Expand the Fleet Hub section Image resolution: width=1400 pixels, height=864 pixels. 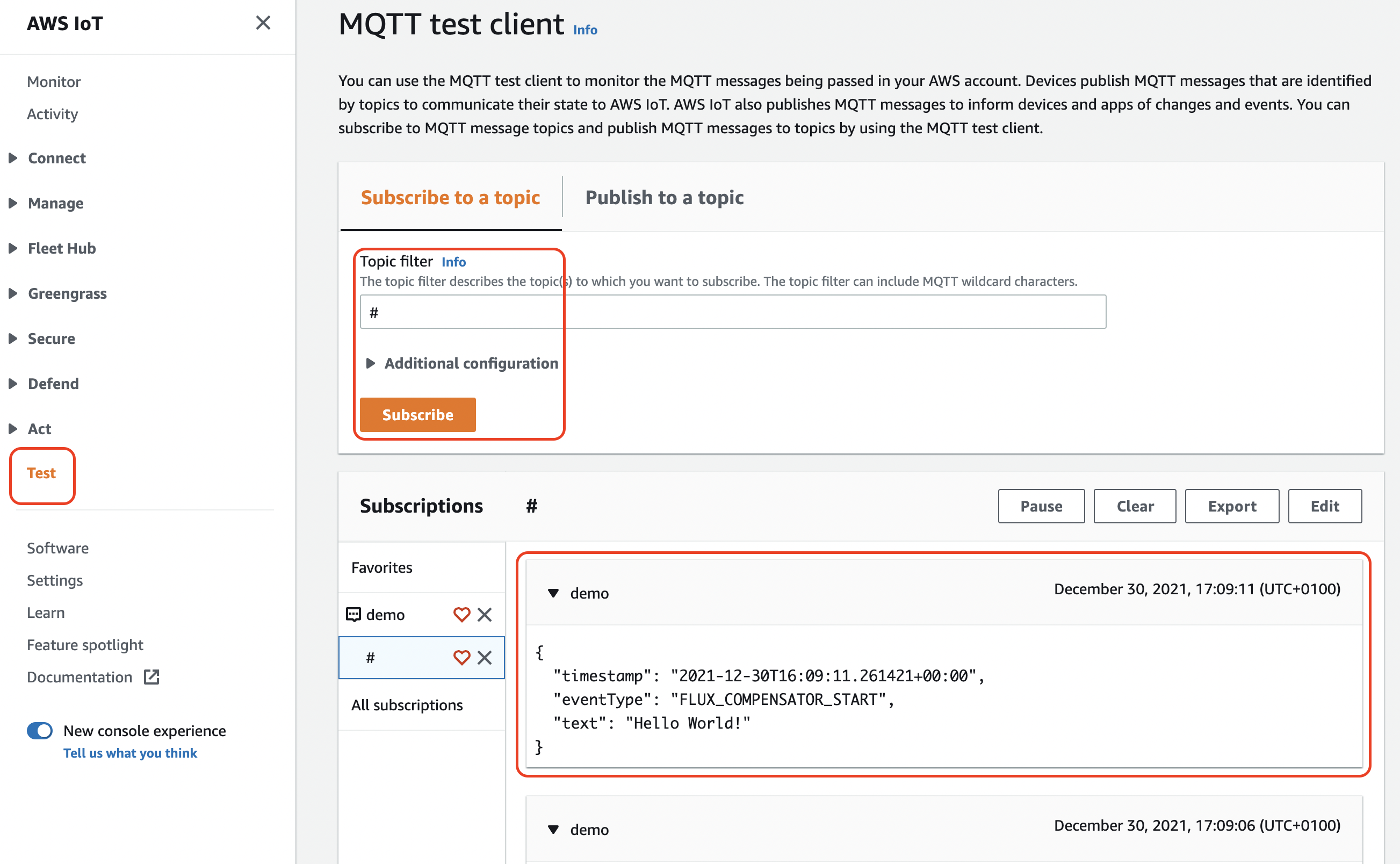point(13,248)
